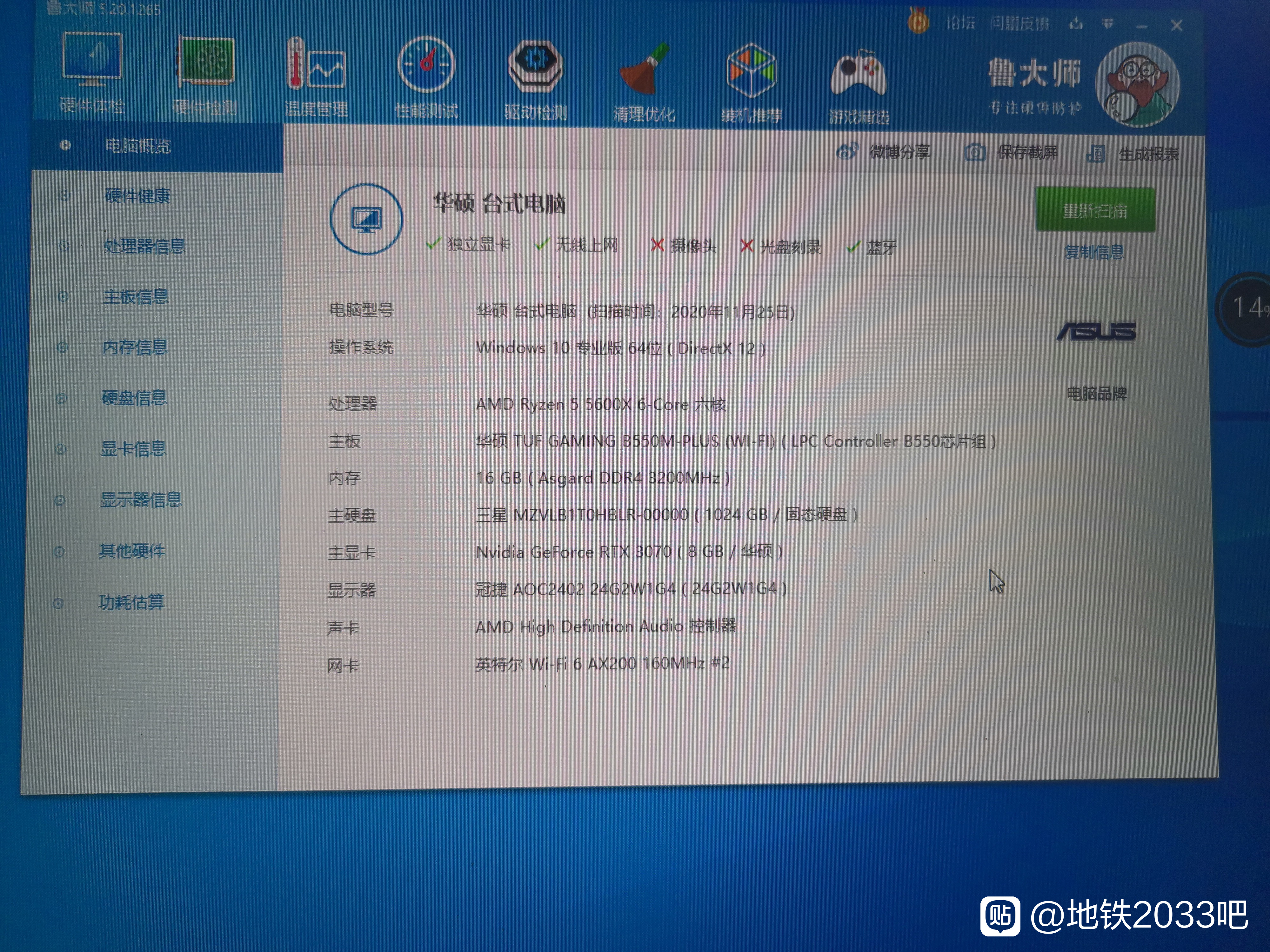Click AMD High Definition Audio value
The image size is (1270, 952).
pyautogui.click(x=606, y=626)
